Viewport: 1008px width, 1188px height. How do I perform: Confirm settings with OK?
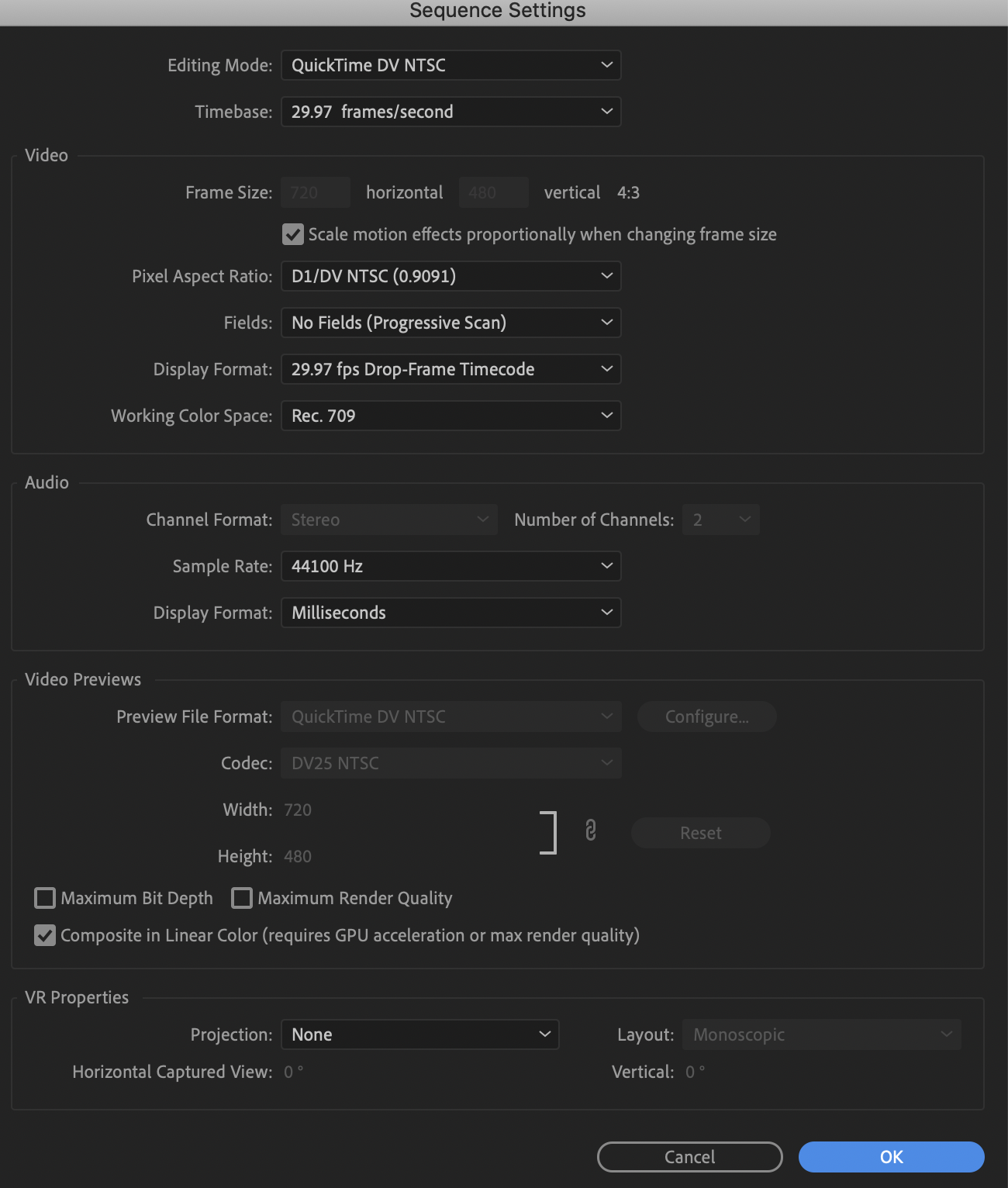coord(891,1156)
